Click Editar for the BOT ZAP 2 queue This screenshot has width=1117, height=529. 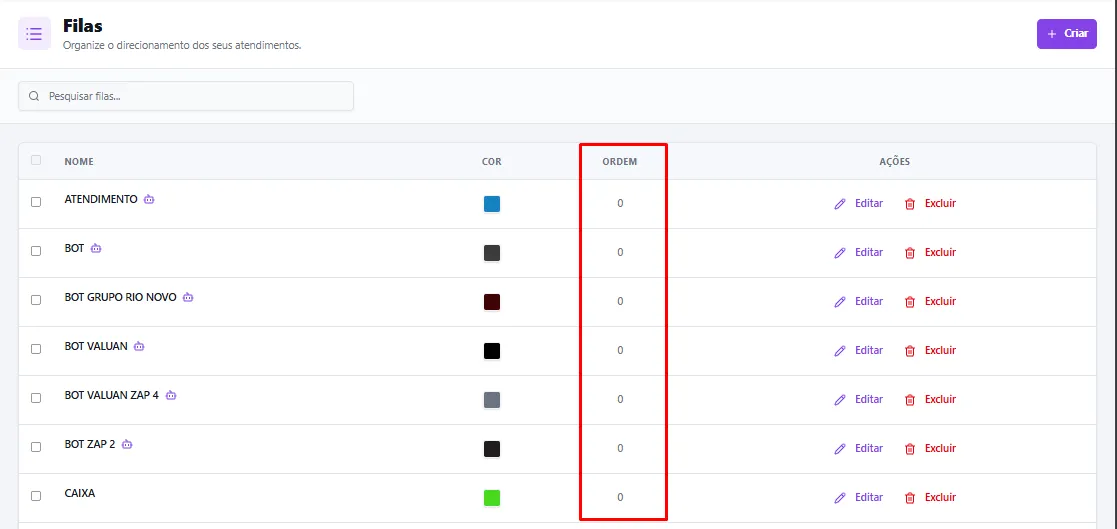tap(868, 449)
